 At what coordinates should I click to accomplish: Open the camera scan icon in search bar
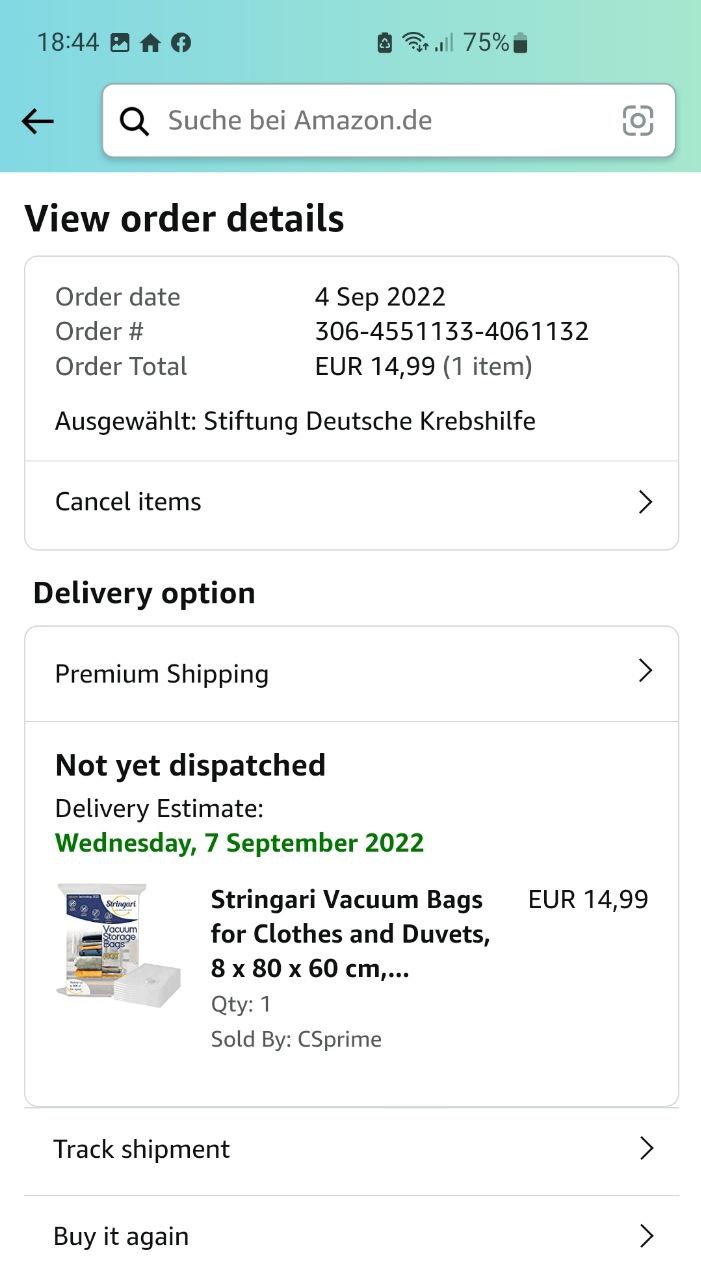(x=637, y=121)
